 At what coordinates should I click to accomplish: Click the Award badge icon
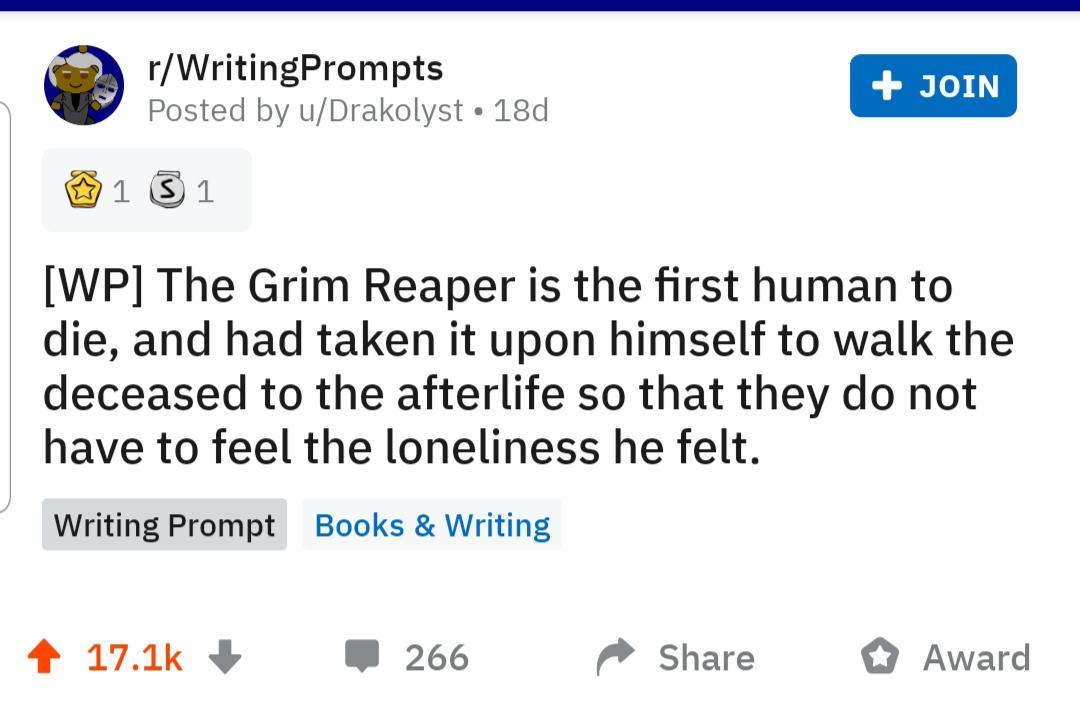[880, 657]
